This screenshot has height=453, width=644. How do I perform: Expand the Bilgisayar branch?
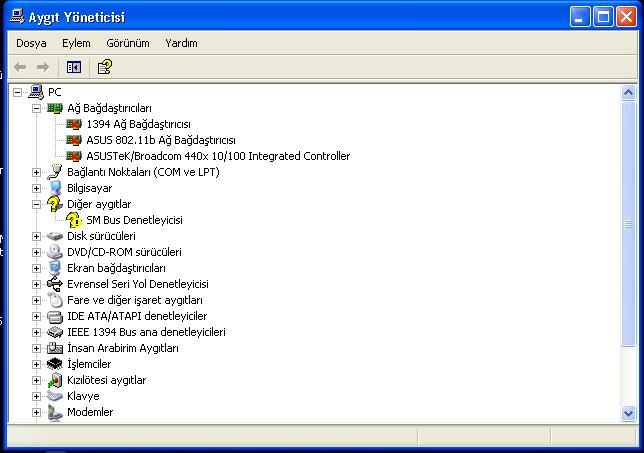[x=37, y=189]
